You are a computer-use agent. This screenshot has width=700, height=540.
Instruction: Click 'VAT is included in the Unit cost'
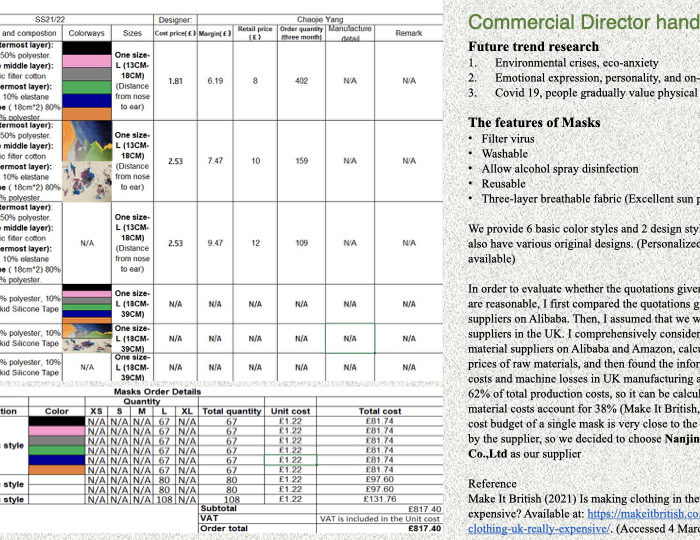380,519
